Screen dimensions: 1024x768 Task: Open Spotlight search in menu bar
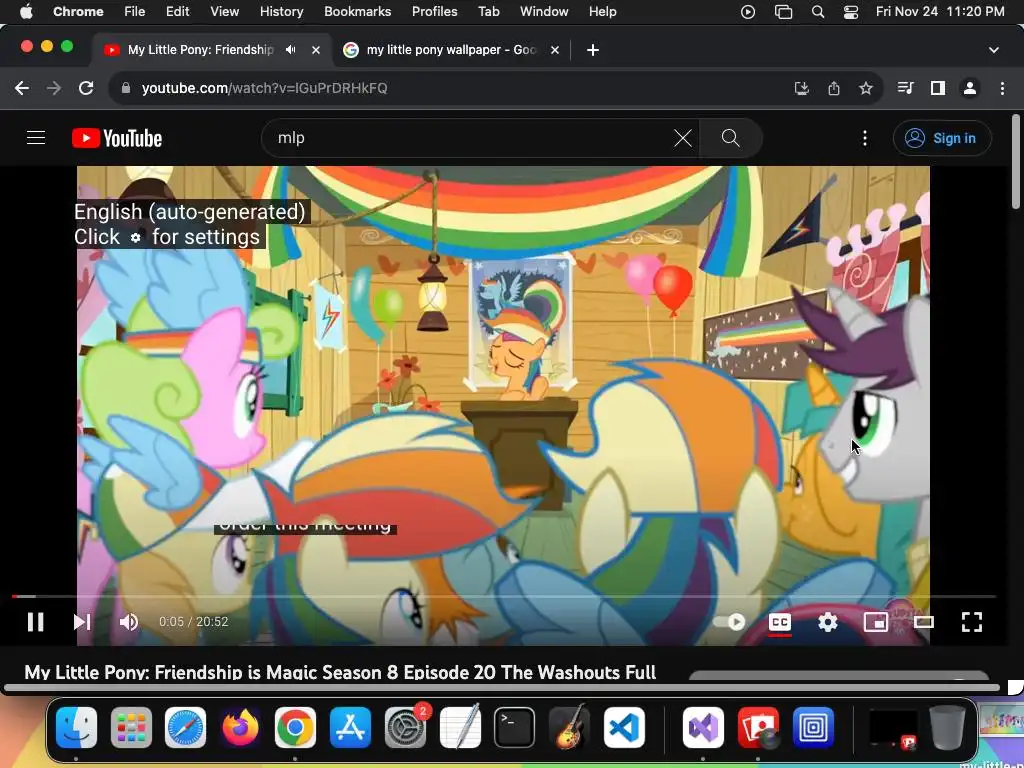817,11
